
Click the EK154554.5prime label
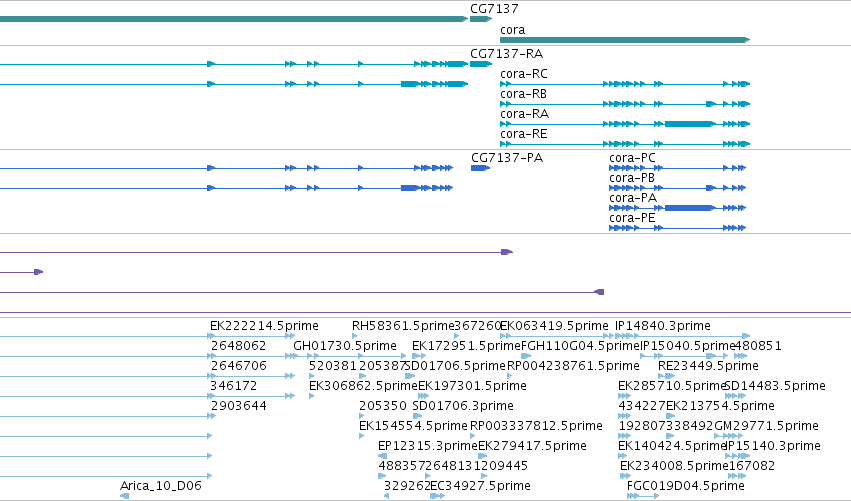[413, 427]
